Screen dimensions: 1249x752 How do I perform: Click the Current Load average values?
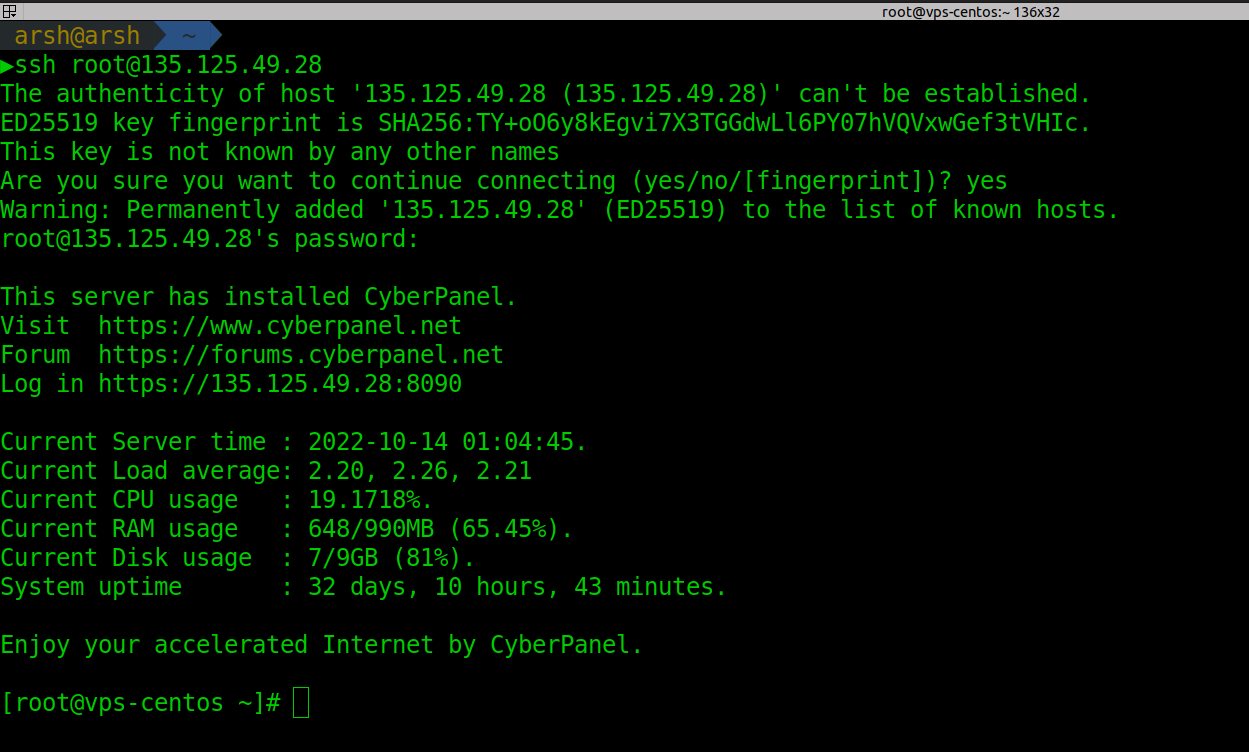[x=420, y=471]
